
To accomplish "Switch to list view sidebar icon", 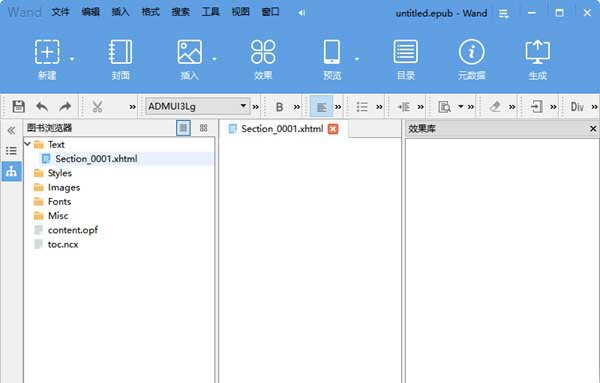I will click(x=11, y=151).
